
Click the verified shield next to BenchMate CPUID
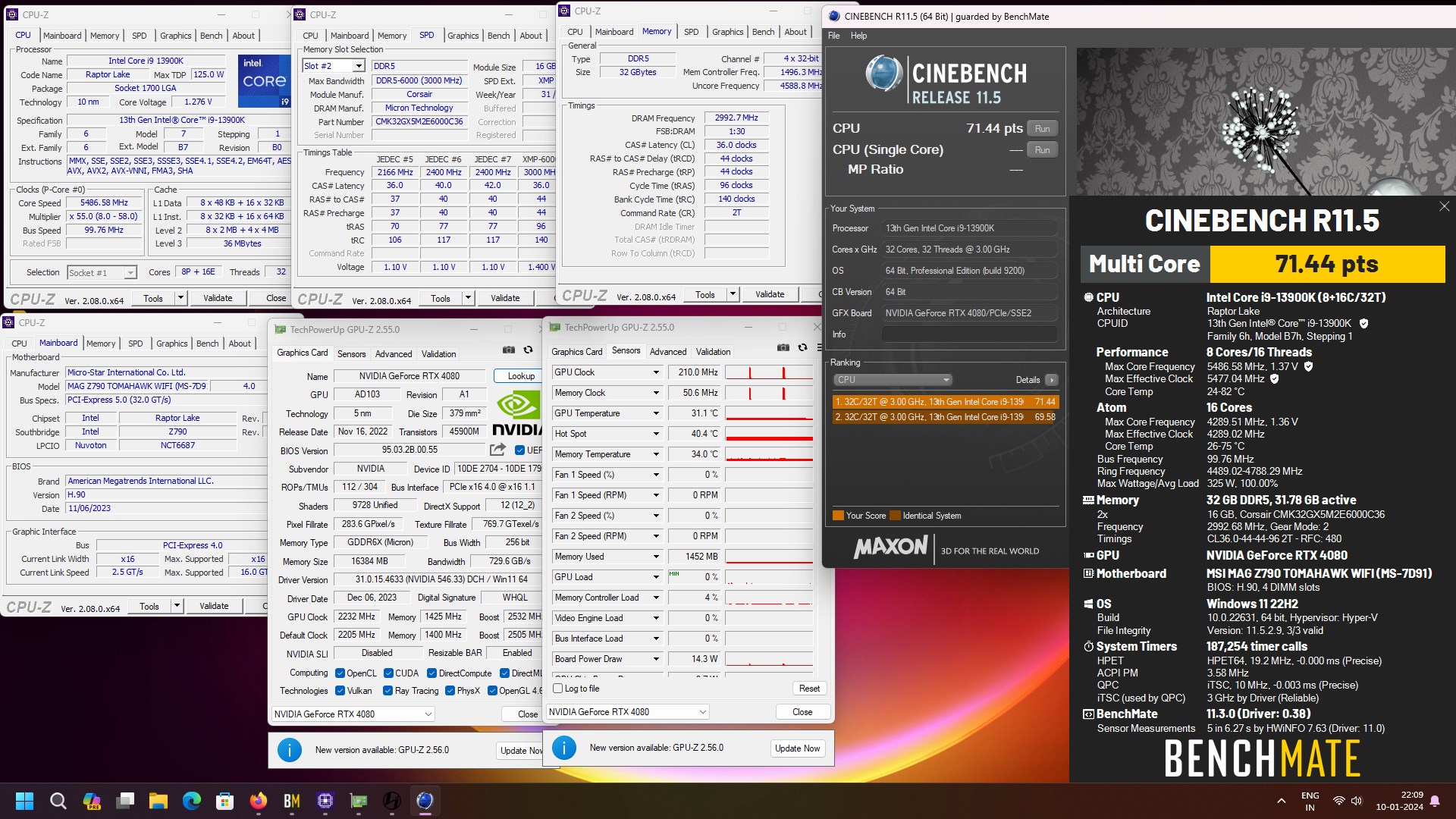pyautogui.click(x=1363, y=323)
